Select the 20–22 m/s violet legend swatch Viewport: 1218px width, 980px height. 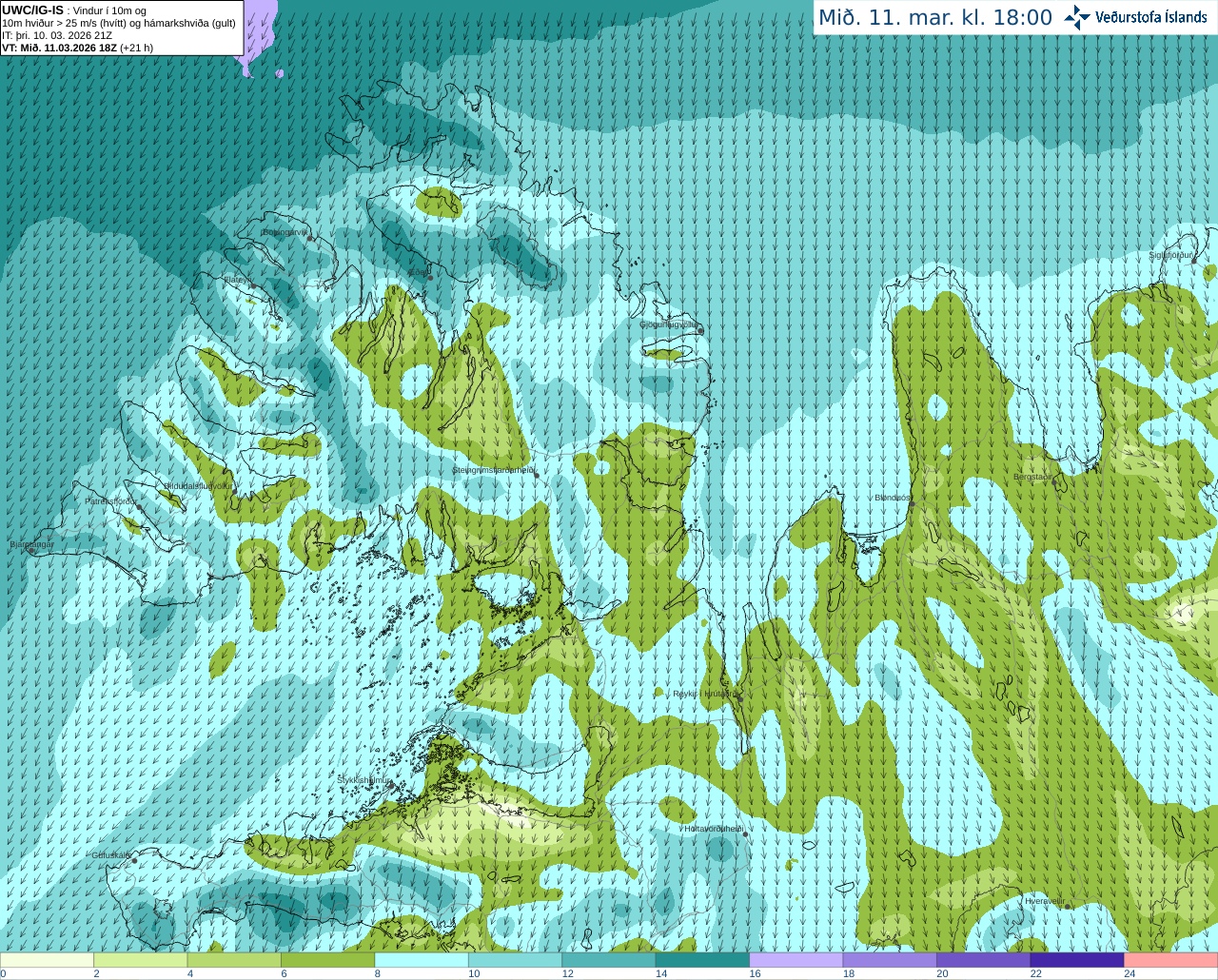(x=984, y=960)
